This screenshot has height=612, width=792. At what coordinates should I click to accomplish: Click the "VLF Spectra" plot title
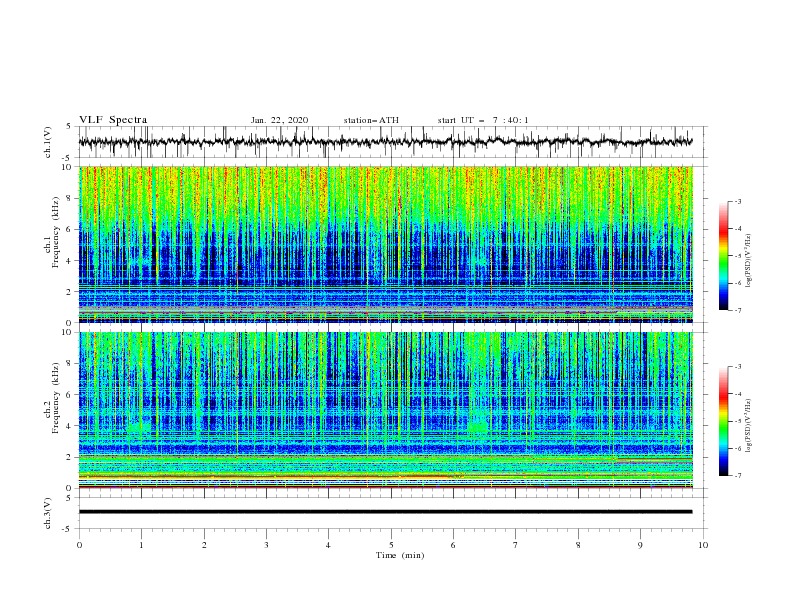pos(113,120)
